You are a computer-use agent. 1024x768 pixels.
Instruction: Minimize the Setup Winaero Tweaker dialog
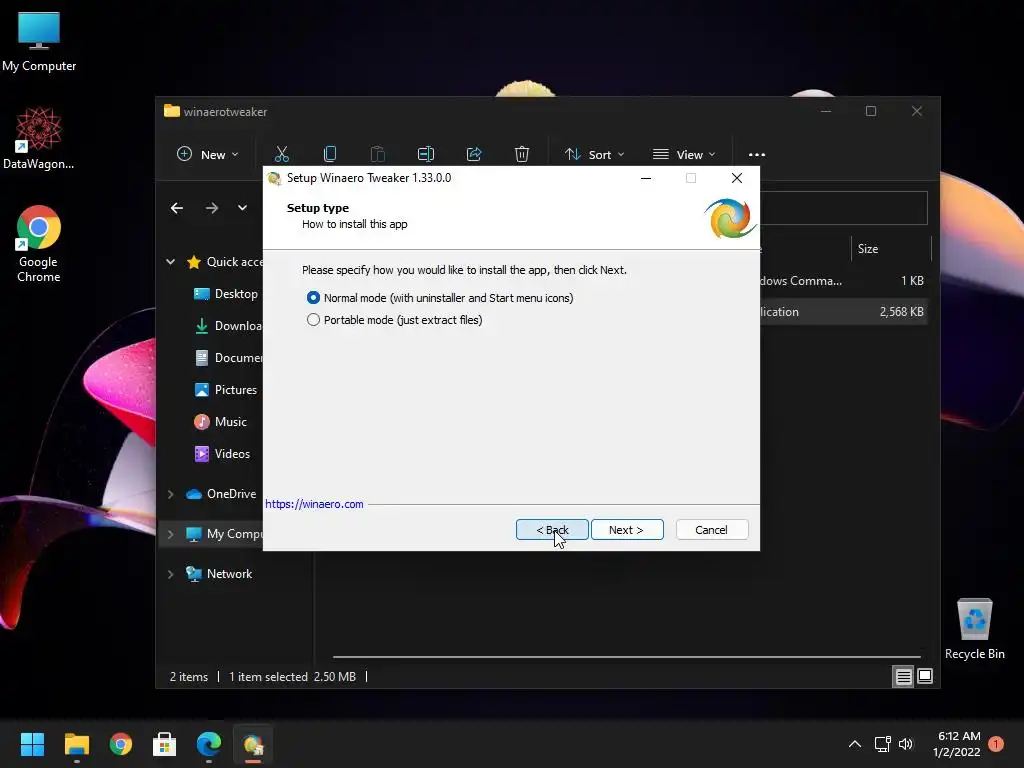(x=646, y=178)
